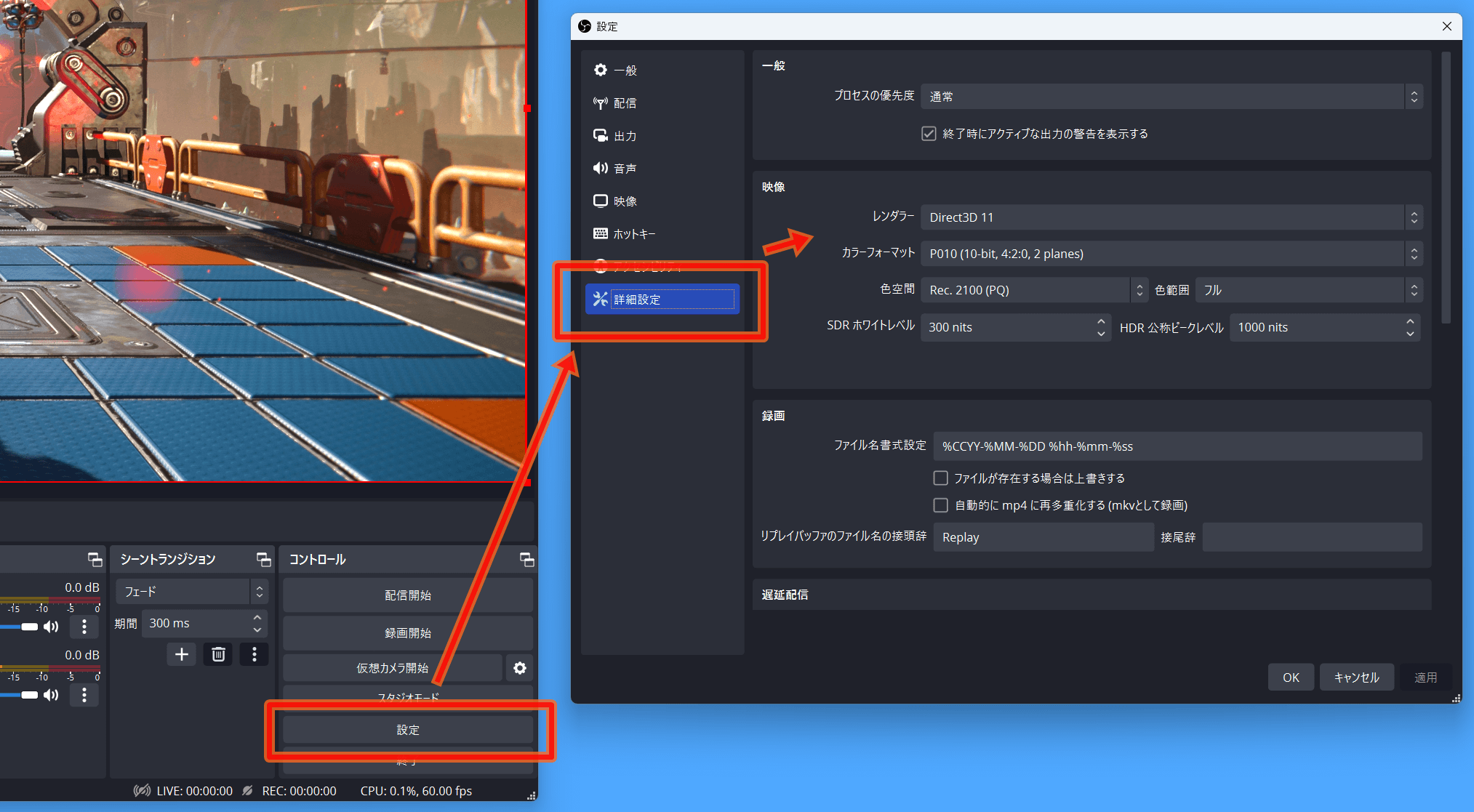The image size is (1474, 812).
Task: Click the keyboard icon beside ホットキー
Action: point(601,234)
